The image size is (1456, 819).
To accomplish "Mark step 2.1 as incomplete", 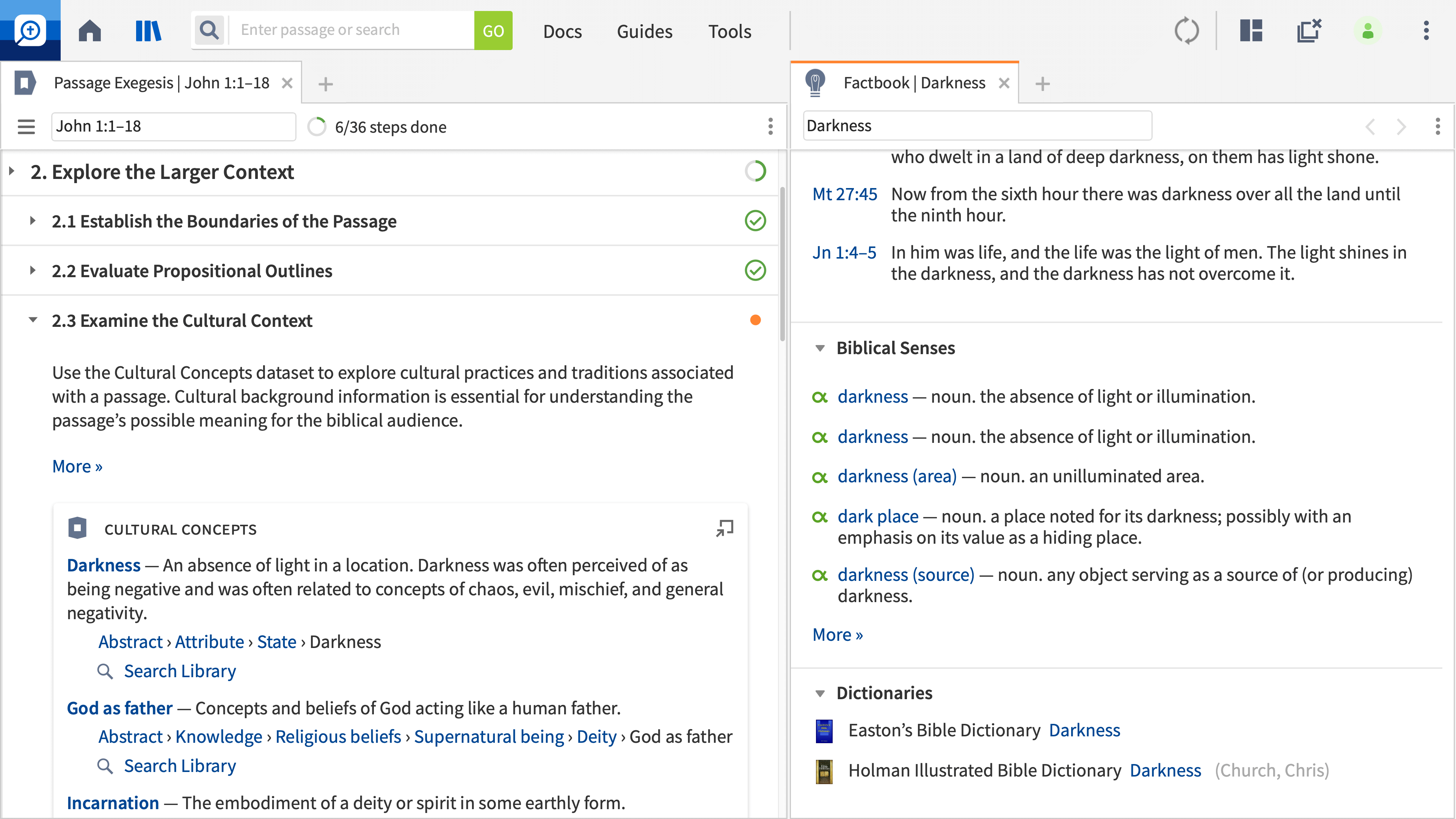I will click(x=755, y=220).
